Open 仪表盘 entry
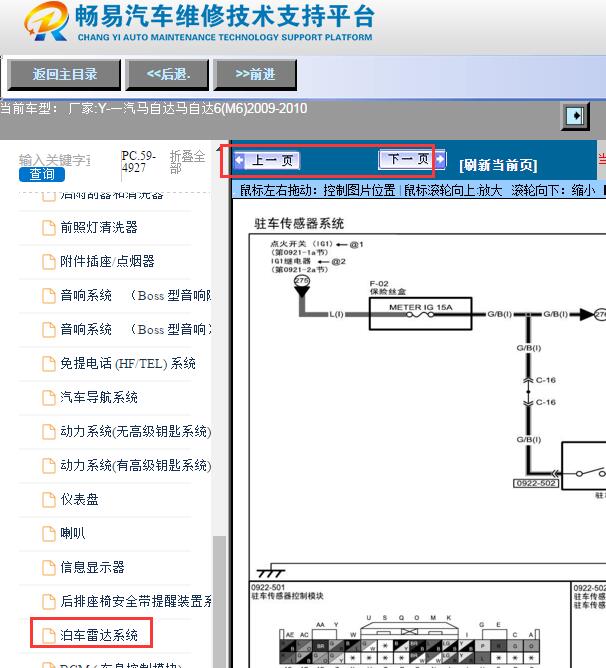606x668 pixels. [x=79, y=499]
